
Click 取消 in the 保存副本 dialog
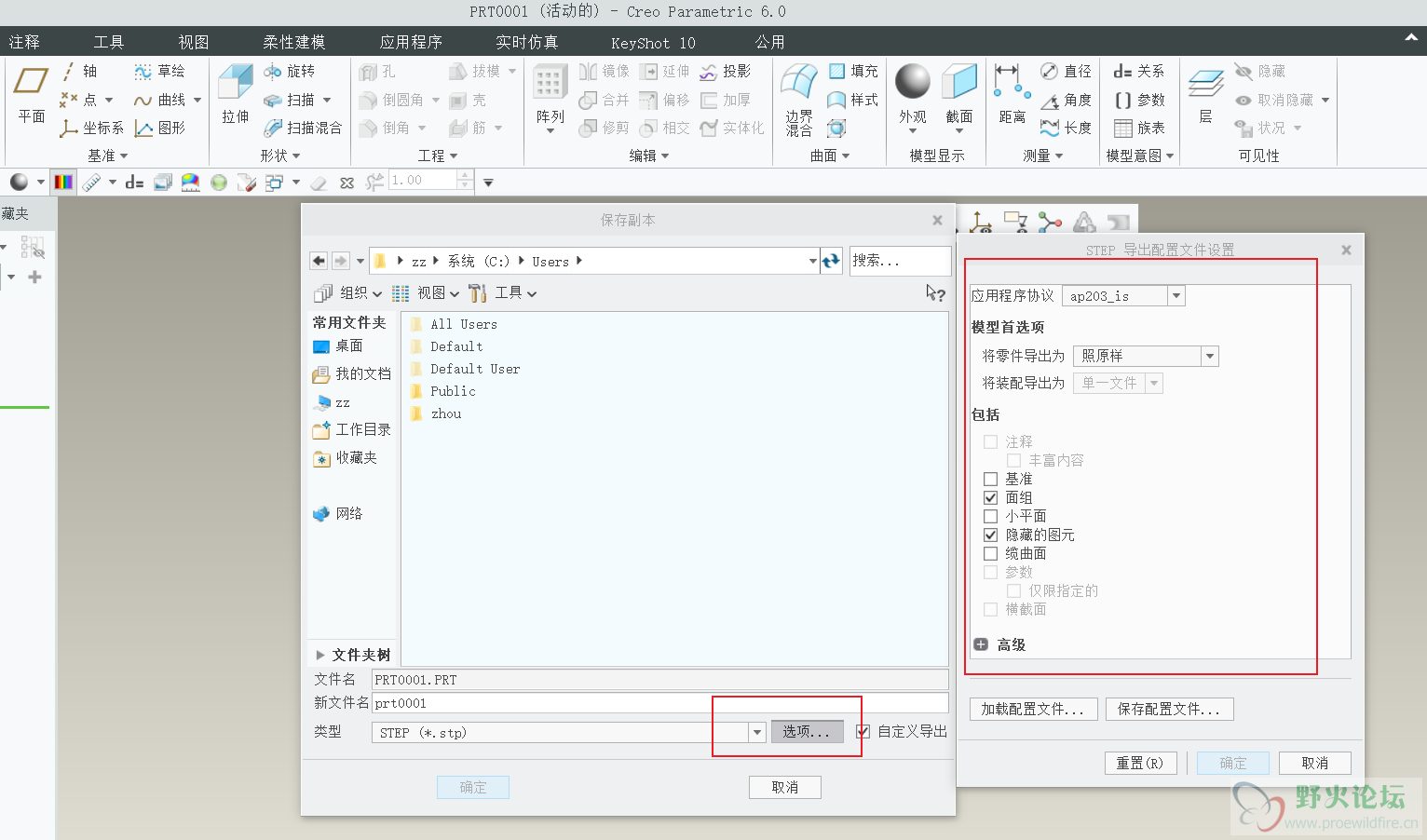pos(785,788)
